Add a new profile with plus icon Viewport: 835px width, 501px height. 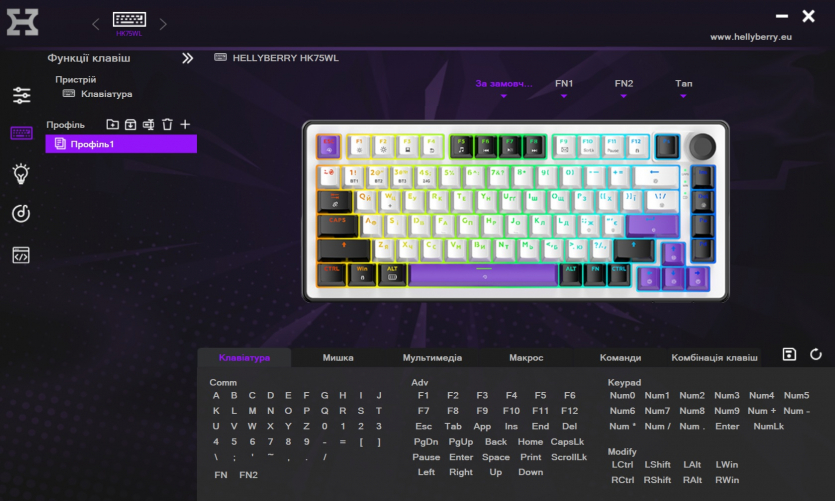(x=185, y=125)
